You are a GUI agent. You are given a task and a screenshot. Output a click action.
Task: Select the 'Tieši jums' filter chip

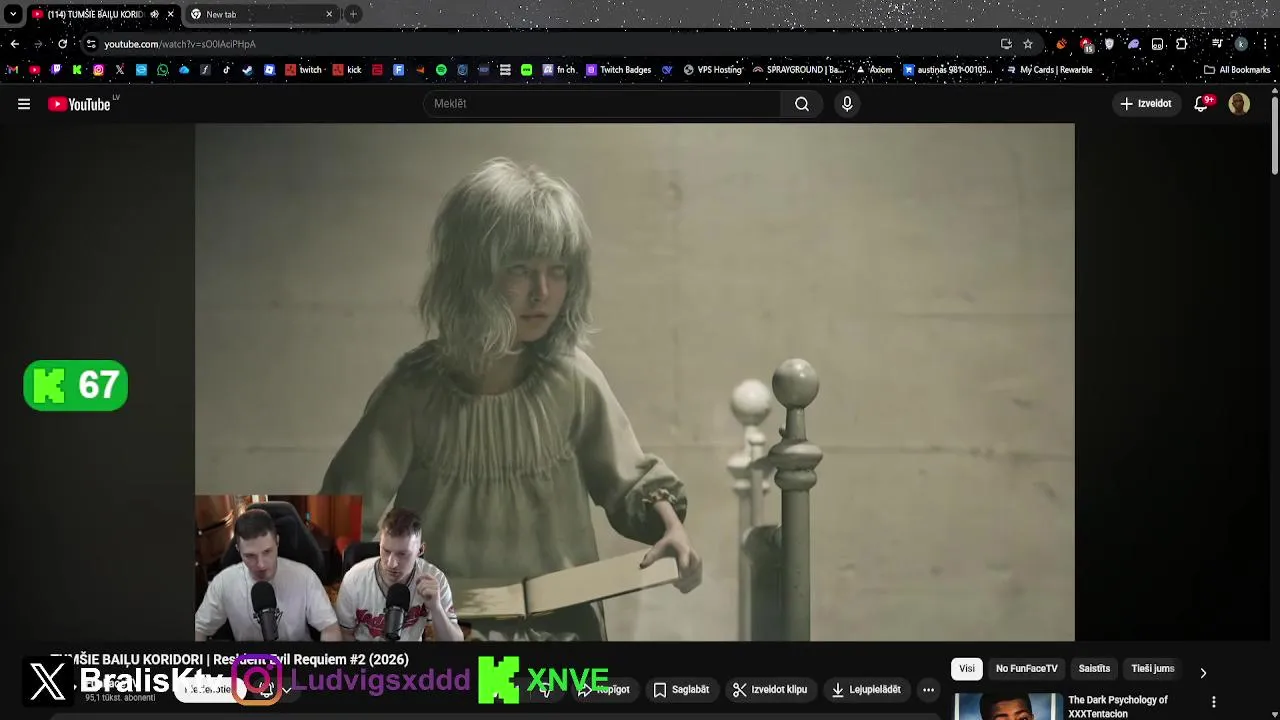tap(1152, 669)
